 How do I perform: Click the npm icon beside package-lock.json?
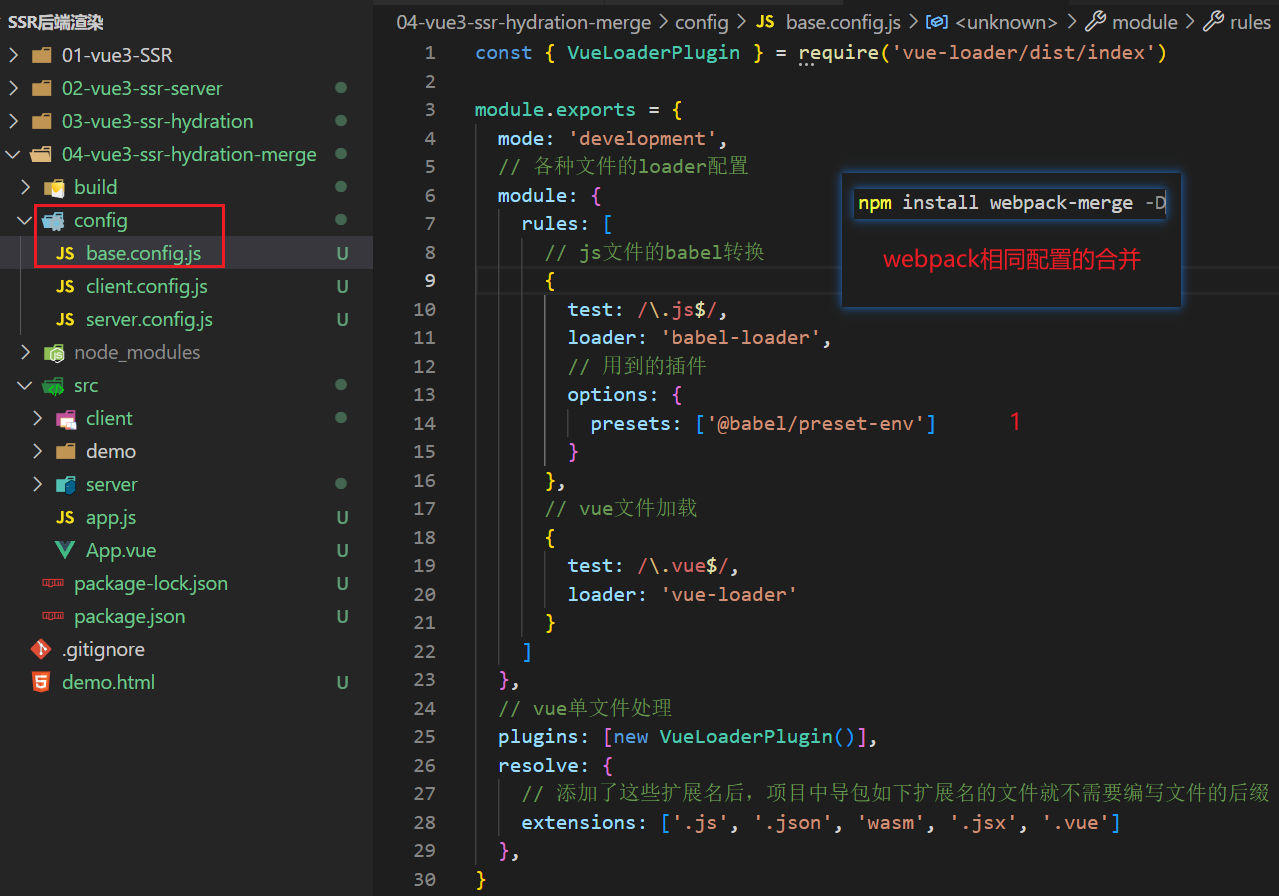point(53,583)
